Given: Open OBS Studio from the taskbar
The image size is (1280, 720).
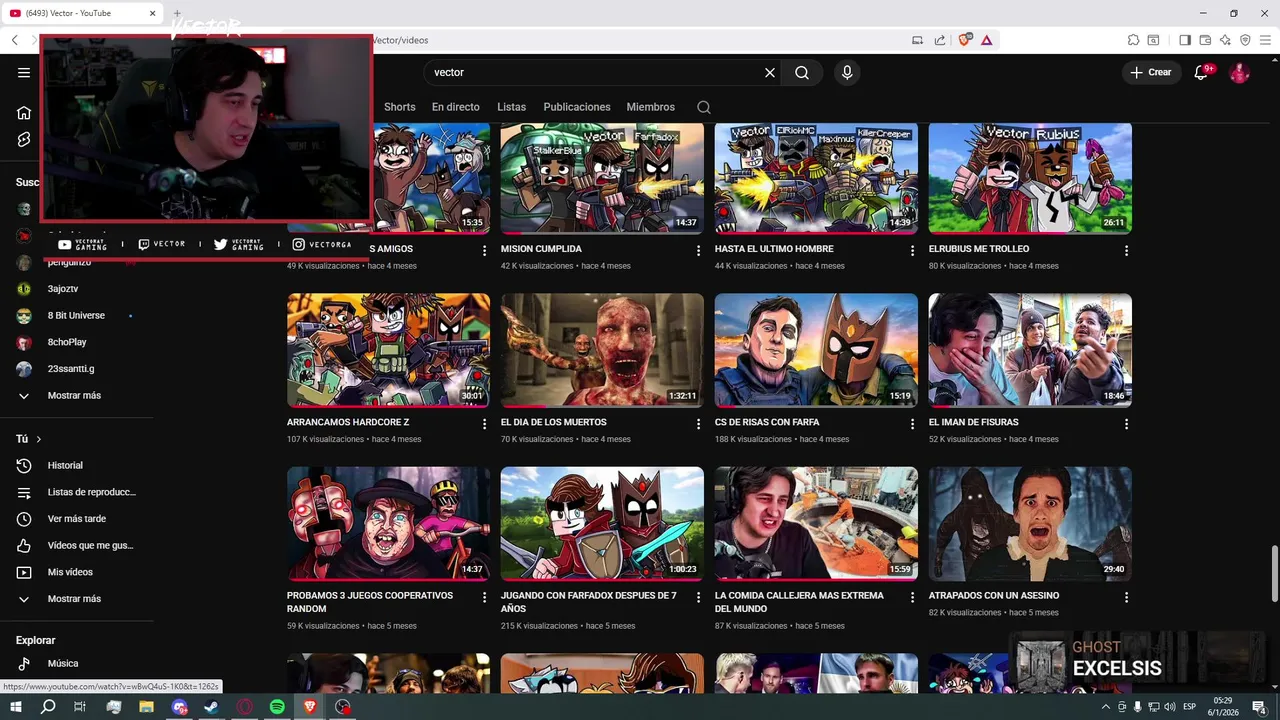Looking at the screenshot, I should coord(343,707).
